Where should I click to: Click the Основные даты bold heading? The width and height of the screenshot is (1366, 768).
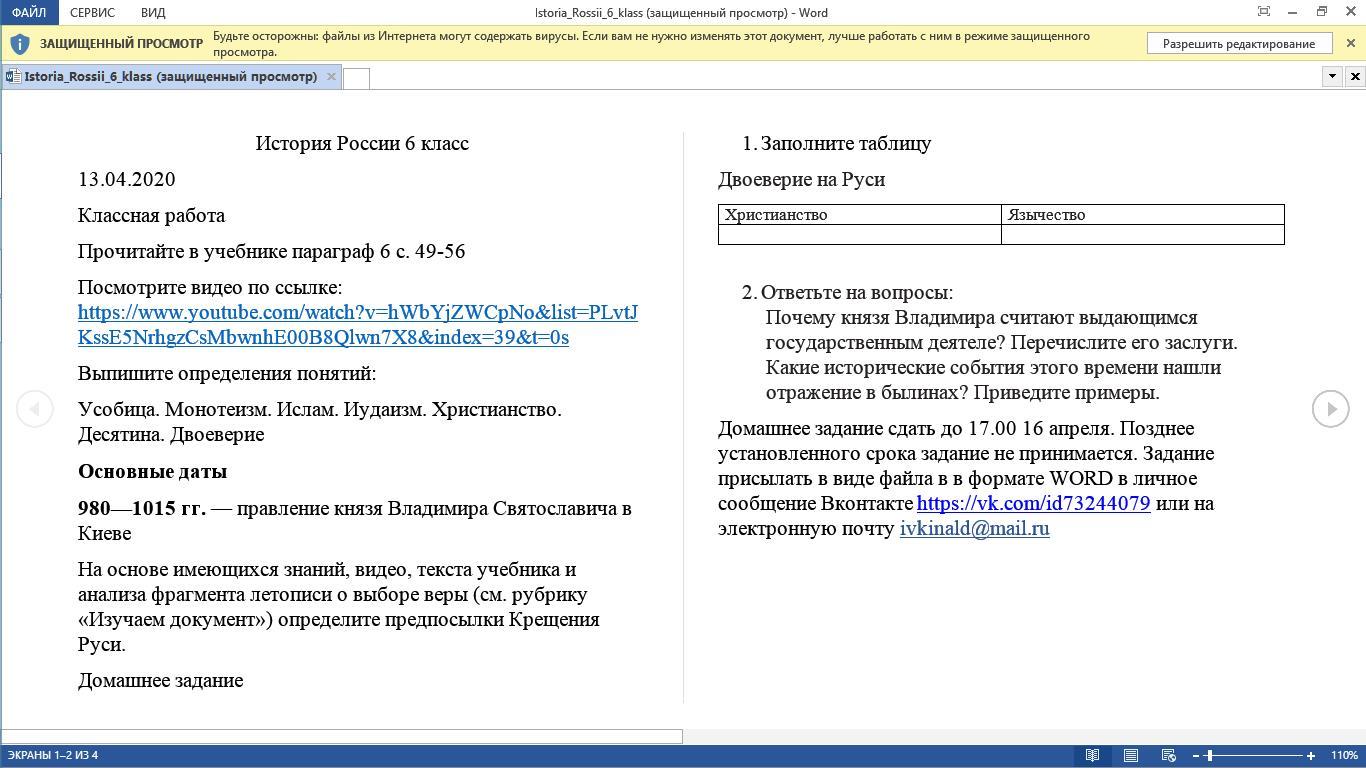[x=153, y=471]
